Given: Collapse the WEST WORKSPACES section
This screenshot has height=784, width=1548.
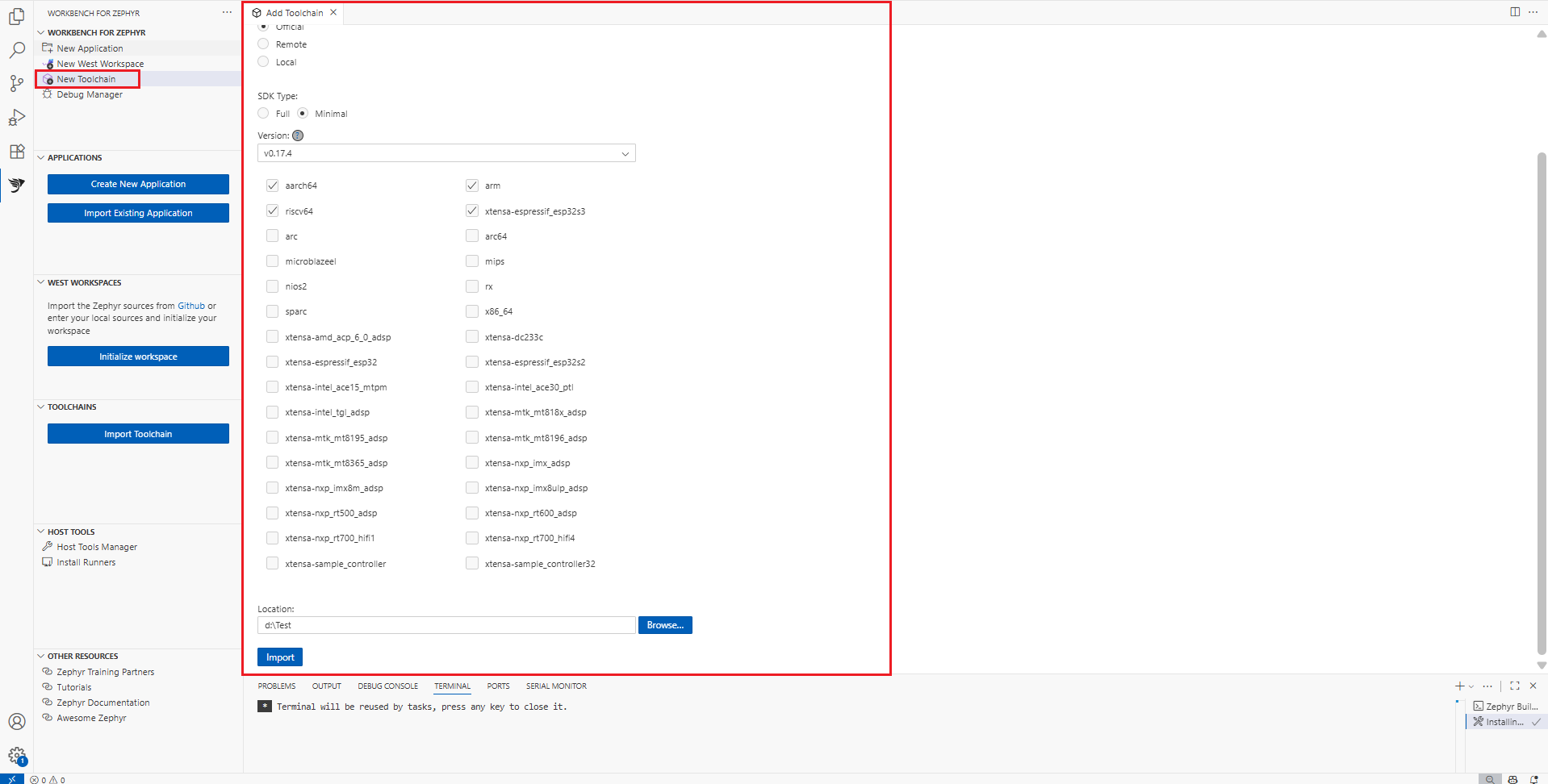Looking at the screenshot, I should [x=40, y=281].
